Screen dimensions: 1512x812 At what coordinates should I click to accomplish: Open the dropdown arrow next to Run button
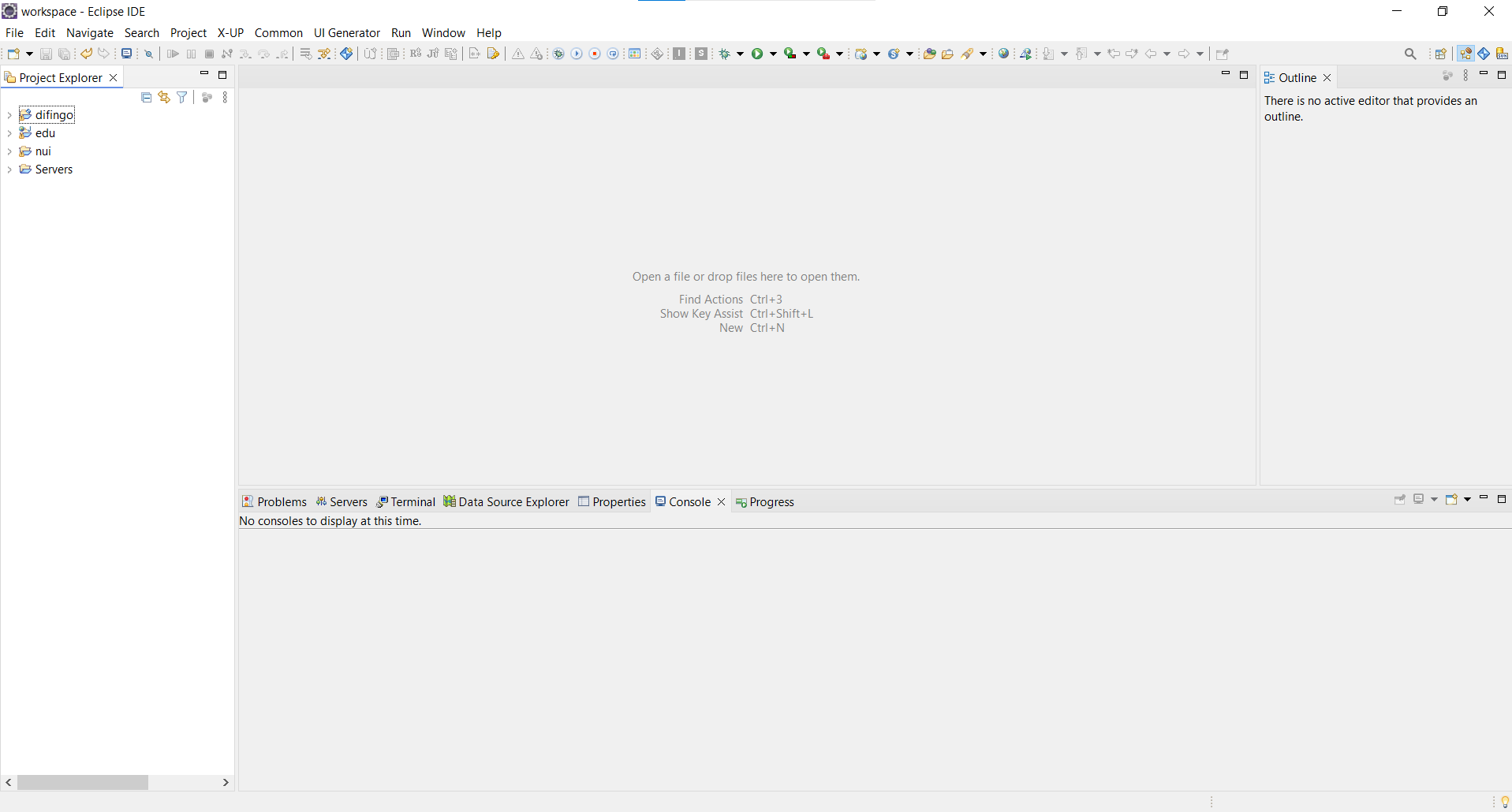[x=774, y=54]
